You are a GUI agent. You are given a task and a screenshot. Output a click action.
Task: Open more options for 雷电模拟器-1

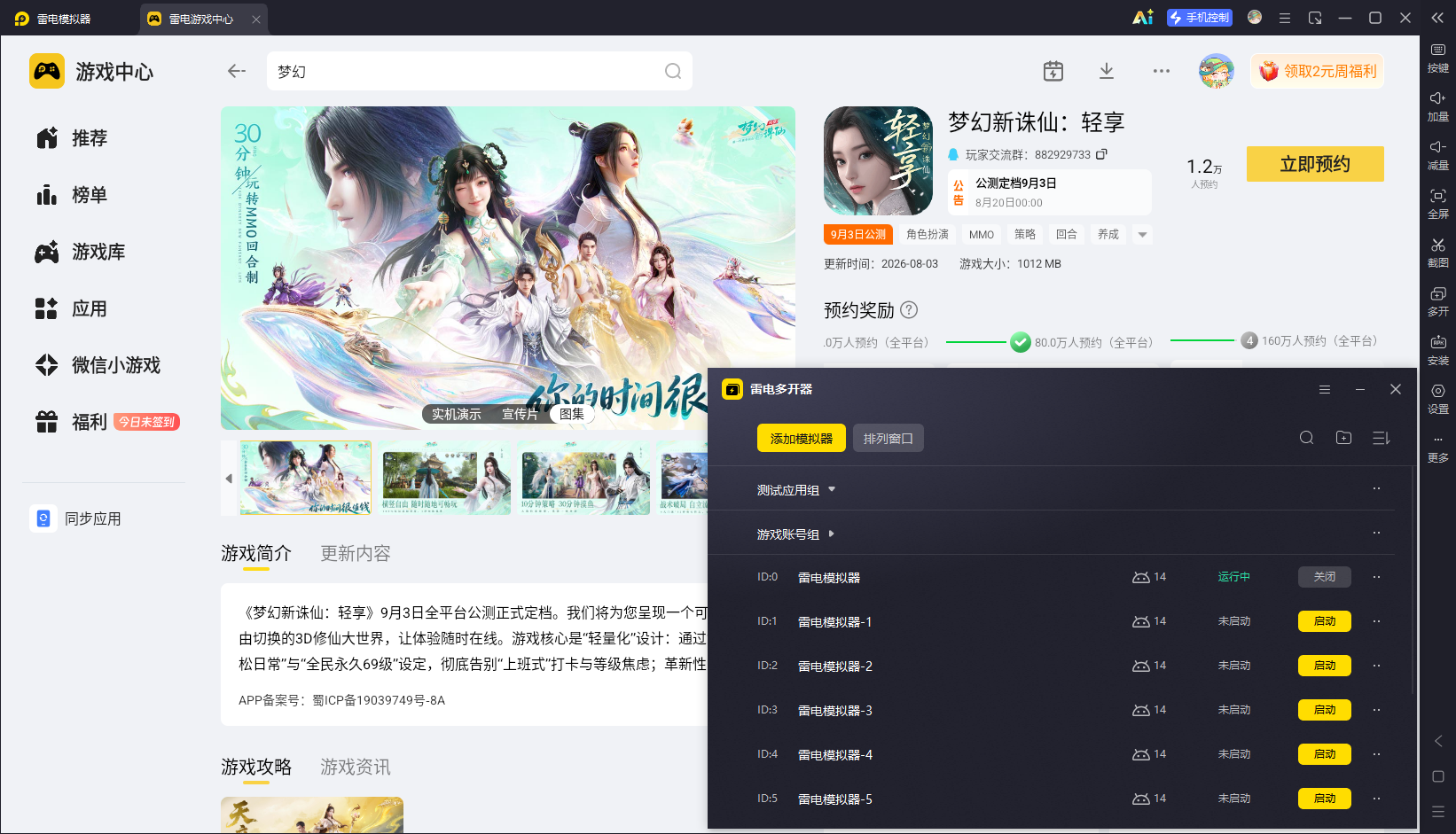[1376, 621]
